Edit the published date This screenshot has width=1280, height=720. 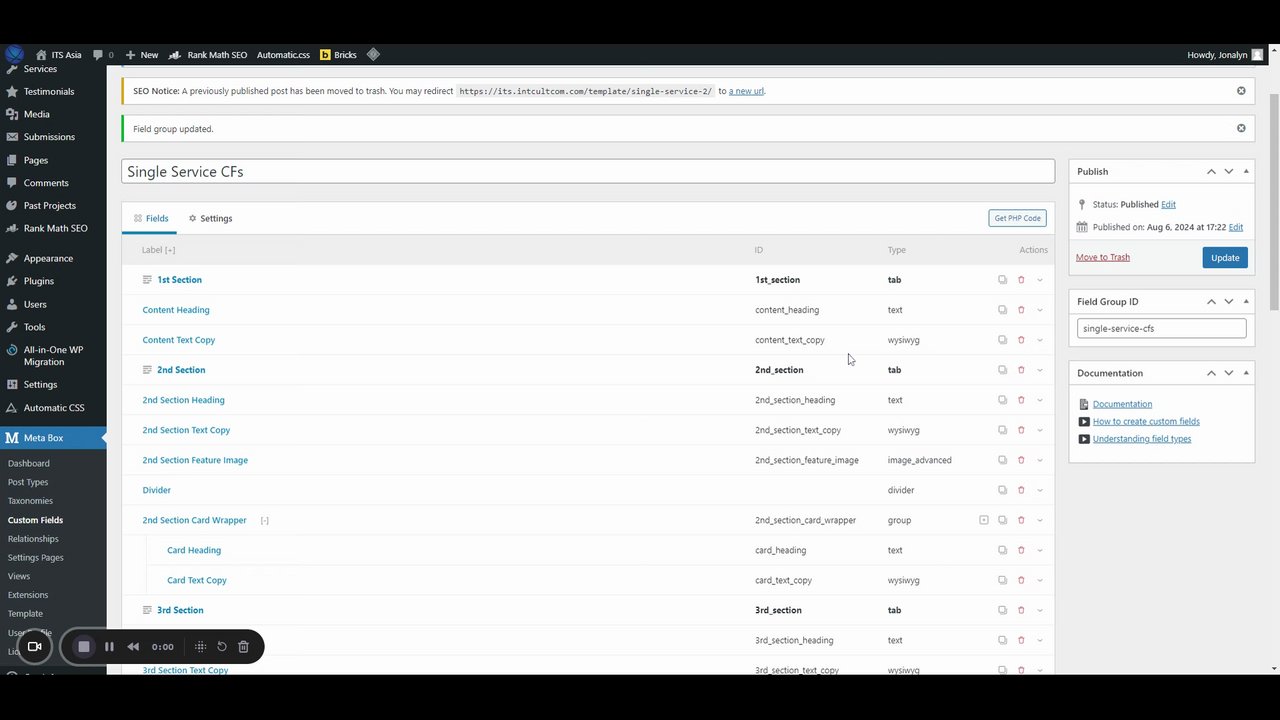pyautogui.click(x=1236, y=227)
